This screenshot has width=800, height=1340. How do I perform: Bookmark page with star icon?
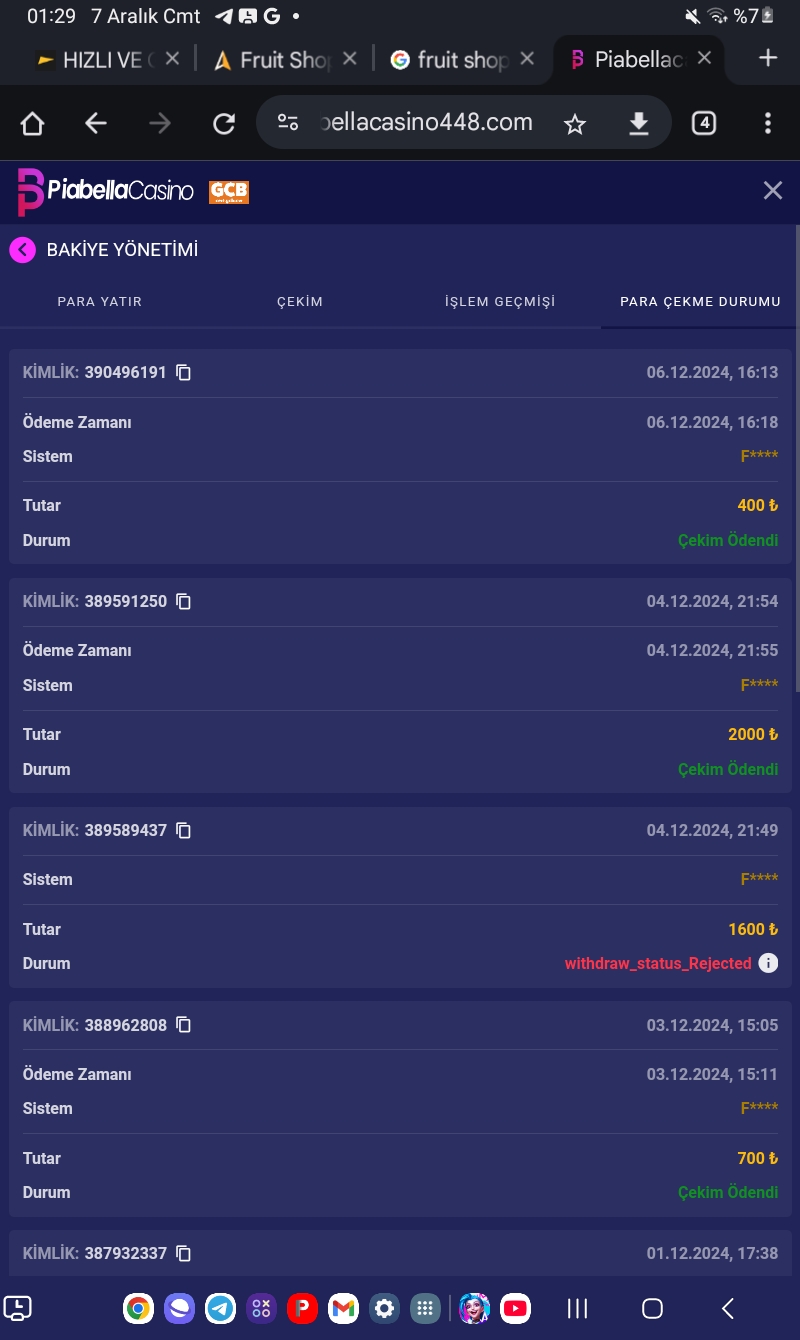point(574,124)
